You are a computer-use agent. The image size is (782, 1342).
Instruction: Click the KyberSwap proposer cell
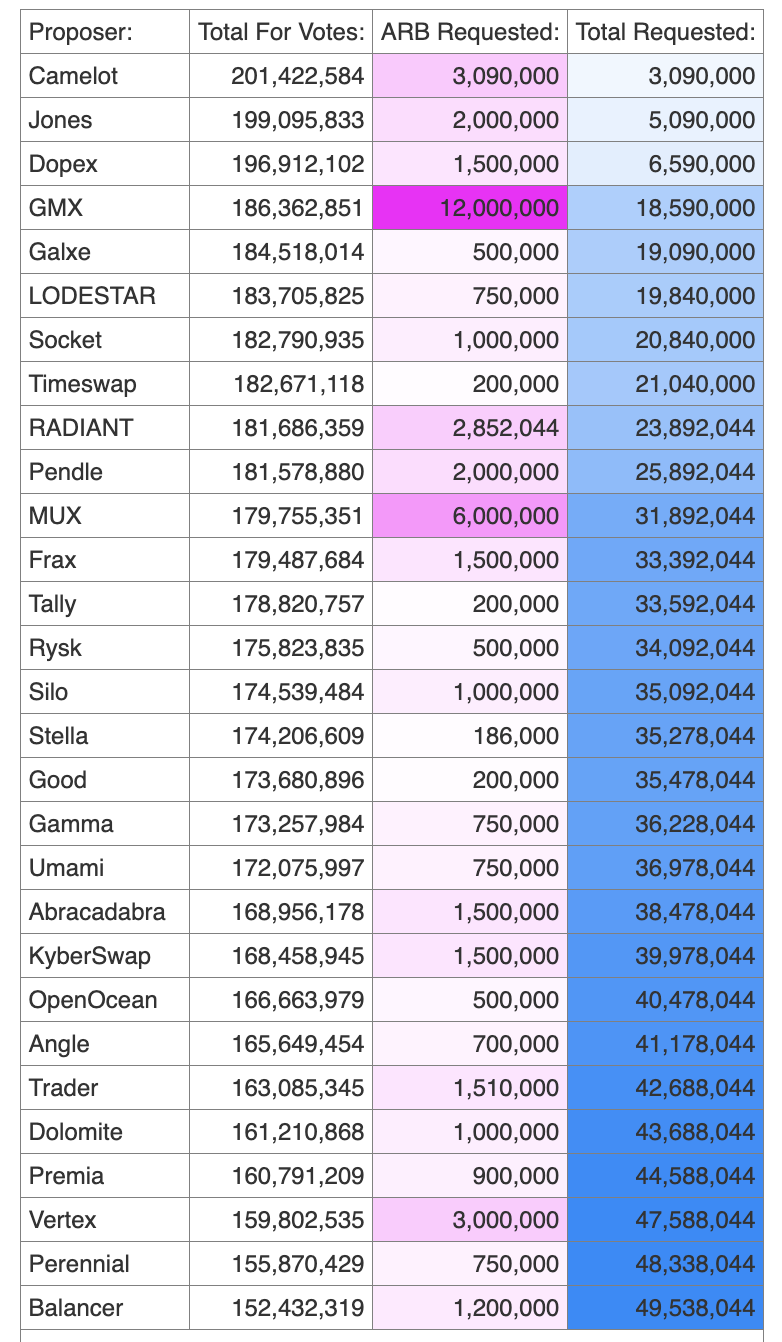(x=90, y=956)
